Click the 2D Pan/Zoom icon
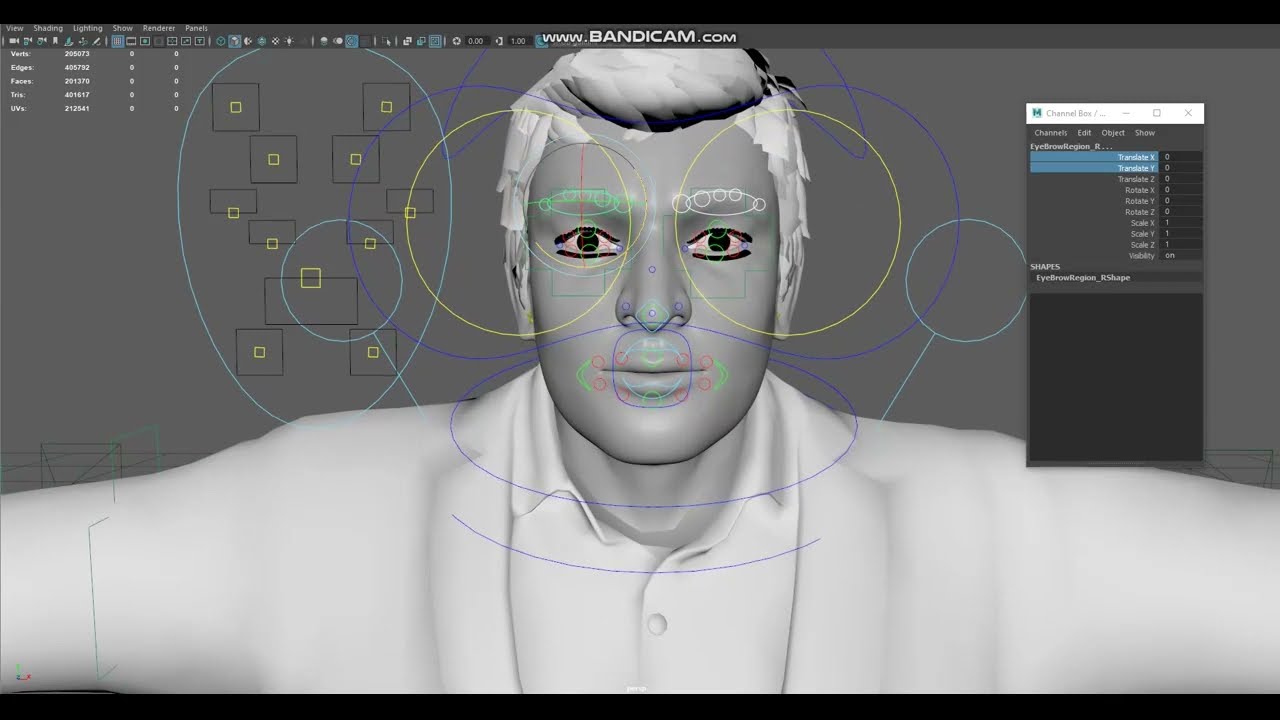Image resolution: width=1280 pixels, height=720 pixels. 82,41
